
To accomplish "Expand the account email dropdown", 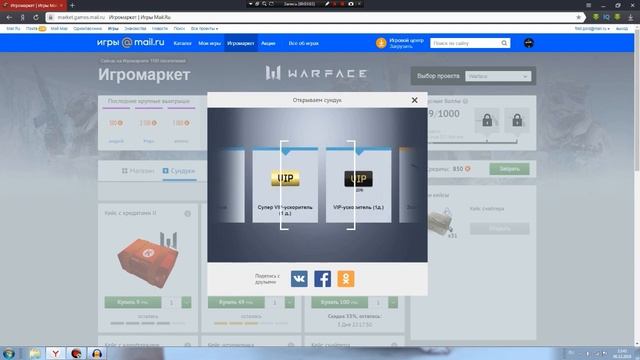I will click(x=592, y=29).
